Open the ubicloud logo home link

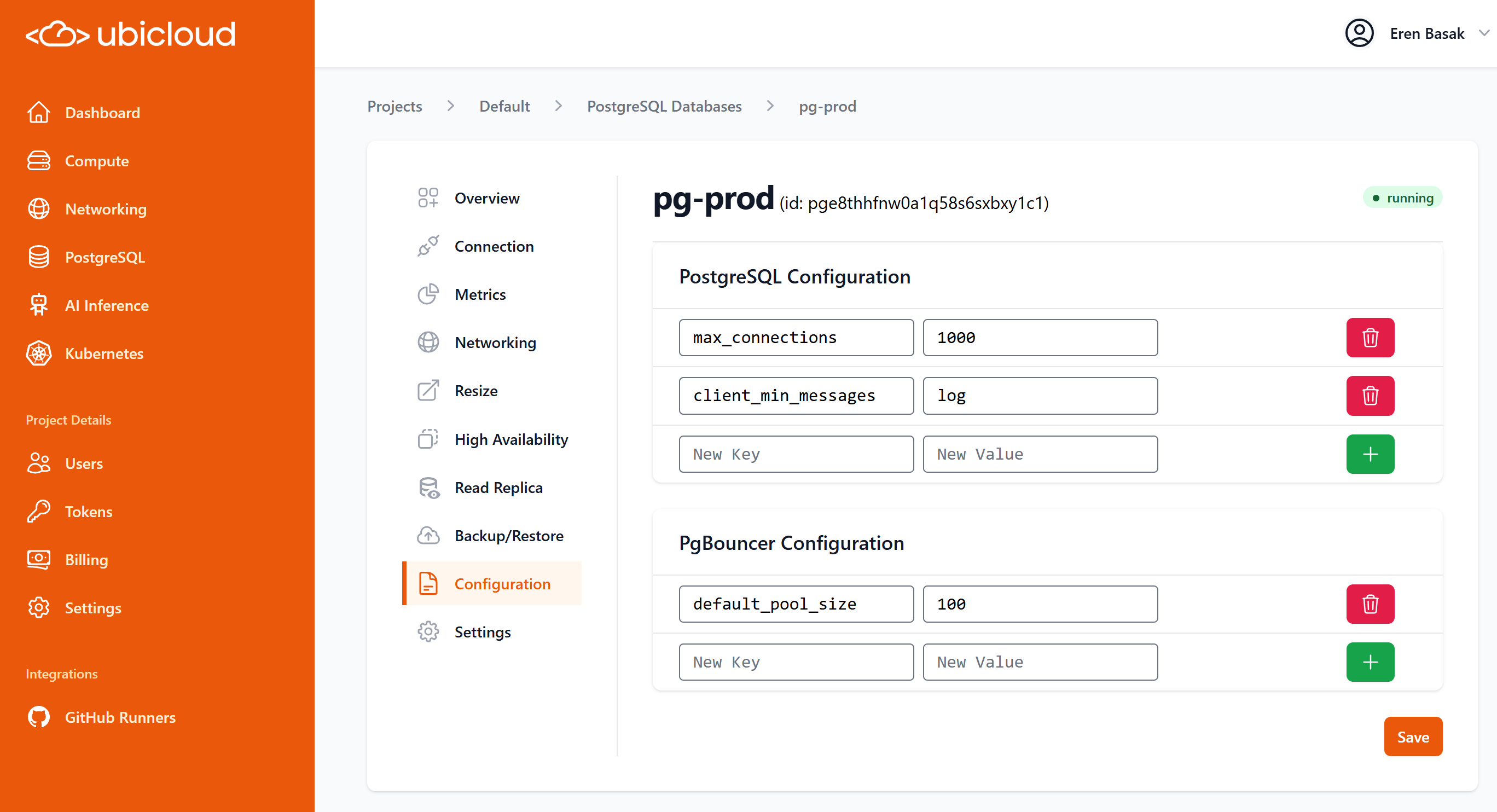pyautogui.click(x=131, y=34)
